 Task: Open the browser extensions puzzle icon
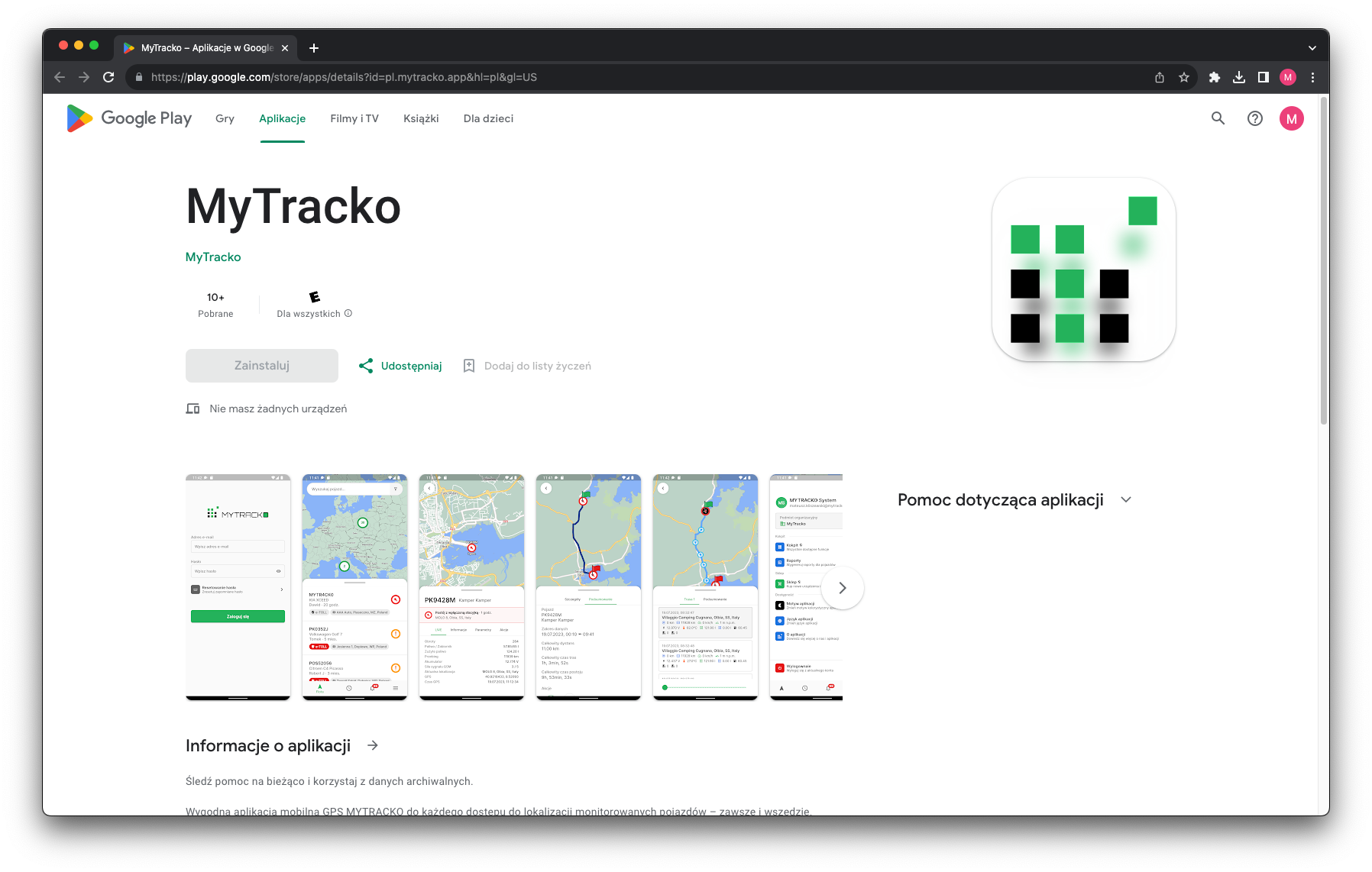[x=1215, y=77]
